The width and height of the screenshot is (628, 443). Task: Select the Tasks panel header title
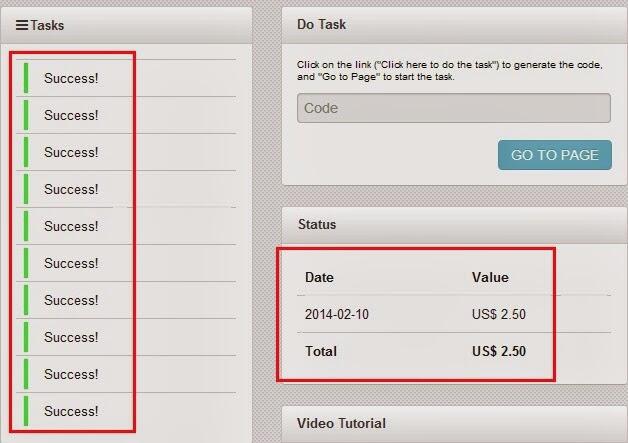(x=47, y=25)
